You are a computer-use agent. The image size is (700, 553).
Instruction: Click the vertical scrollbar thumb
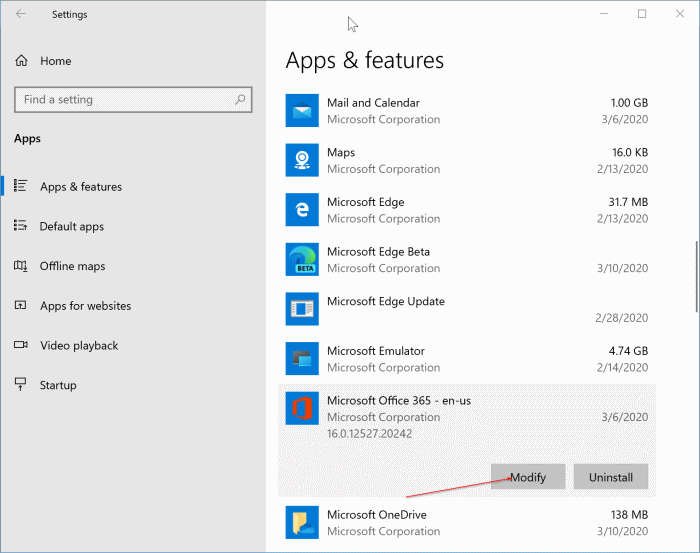pos(696,277)
